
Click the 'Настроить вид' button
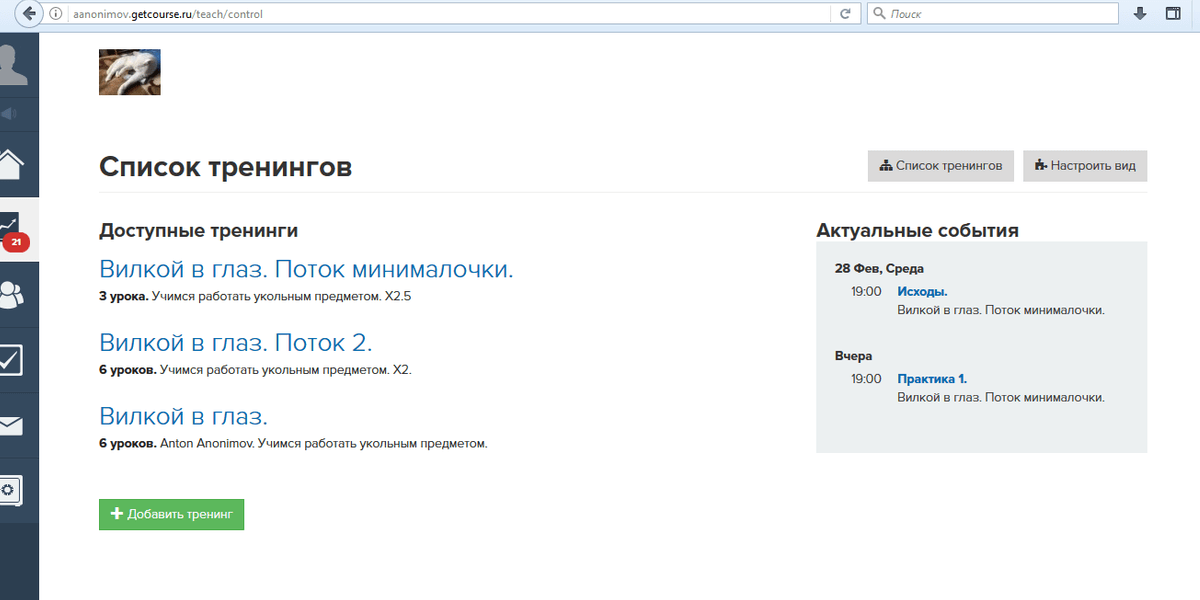point(1085,166)
